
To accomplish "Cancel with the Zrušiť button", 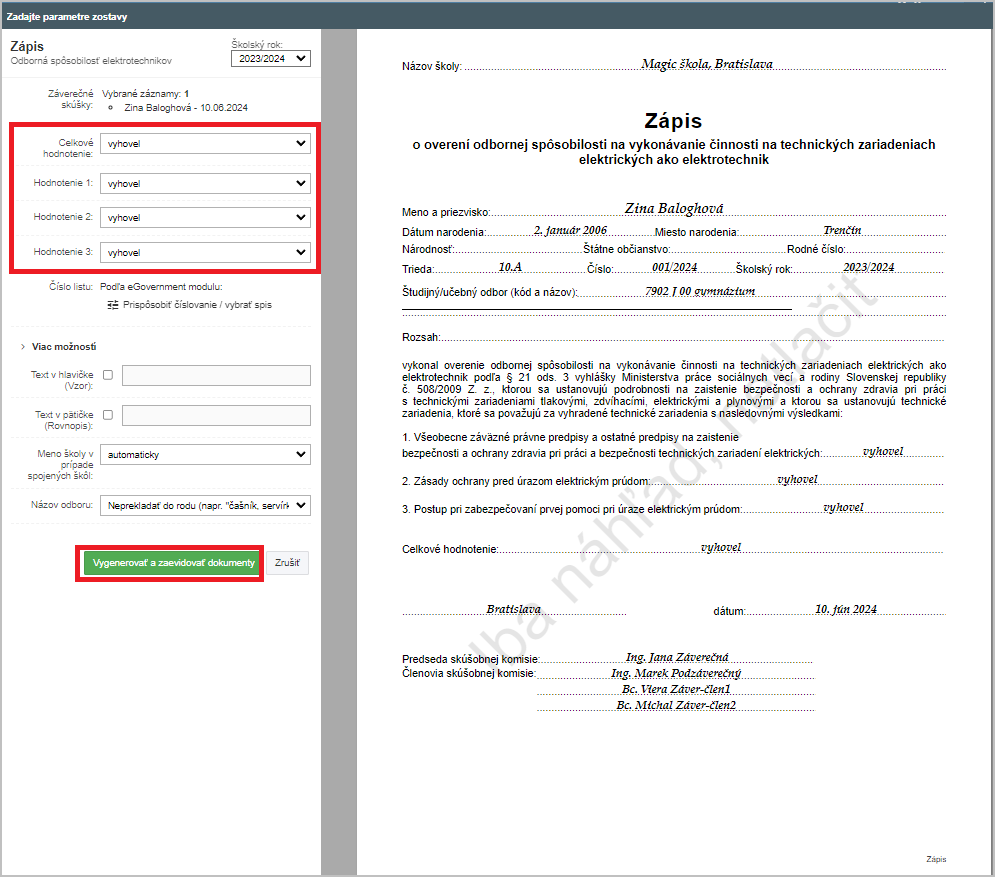I will coord(287,563).
